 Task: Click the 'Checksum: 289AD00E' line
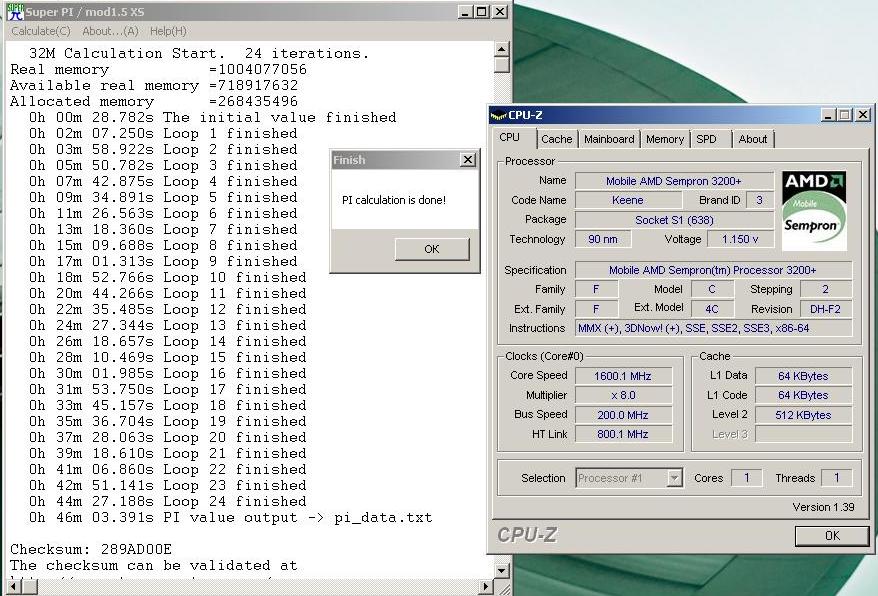(x=91, y=550)
